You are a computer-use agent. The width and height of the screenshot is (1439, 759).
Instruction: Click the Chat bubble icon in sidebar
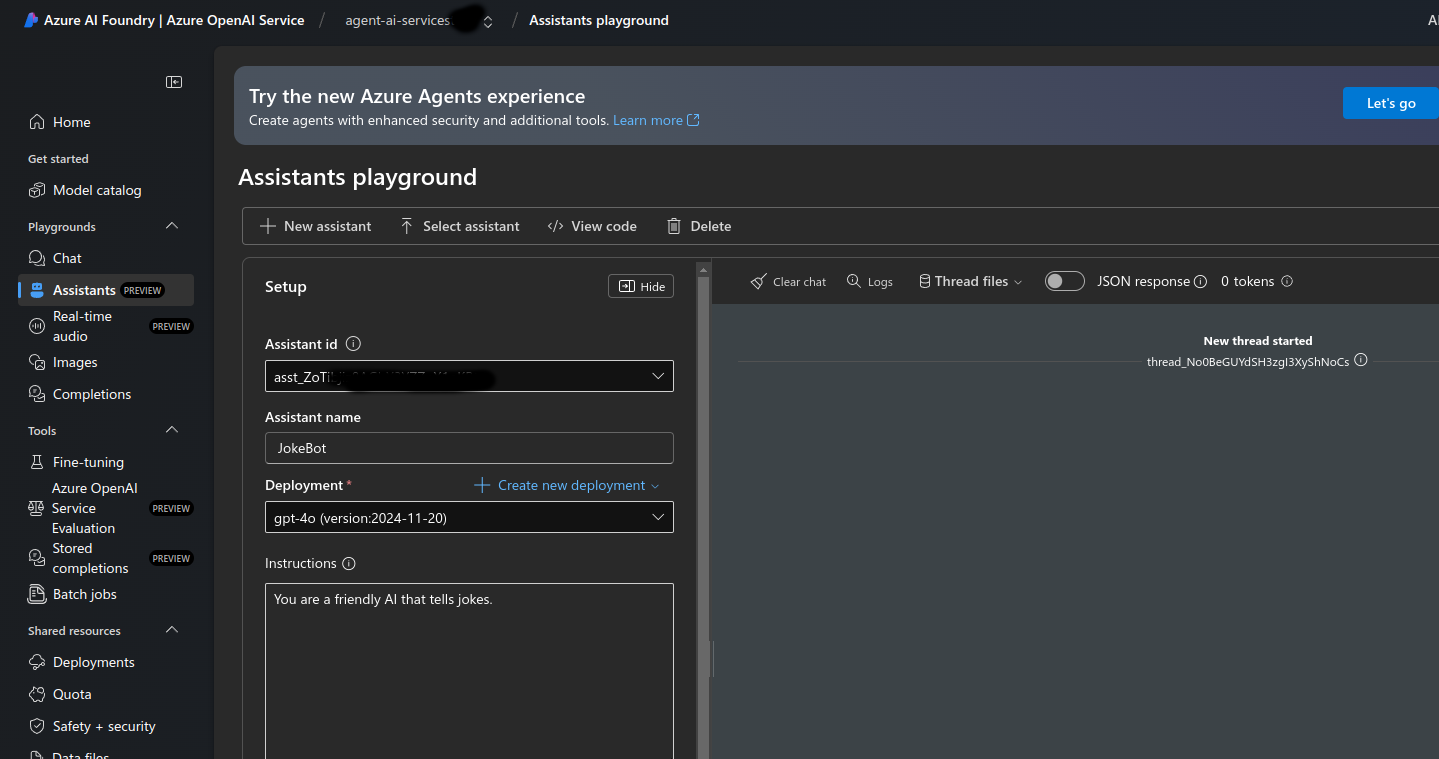[37, 258]
